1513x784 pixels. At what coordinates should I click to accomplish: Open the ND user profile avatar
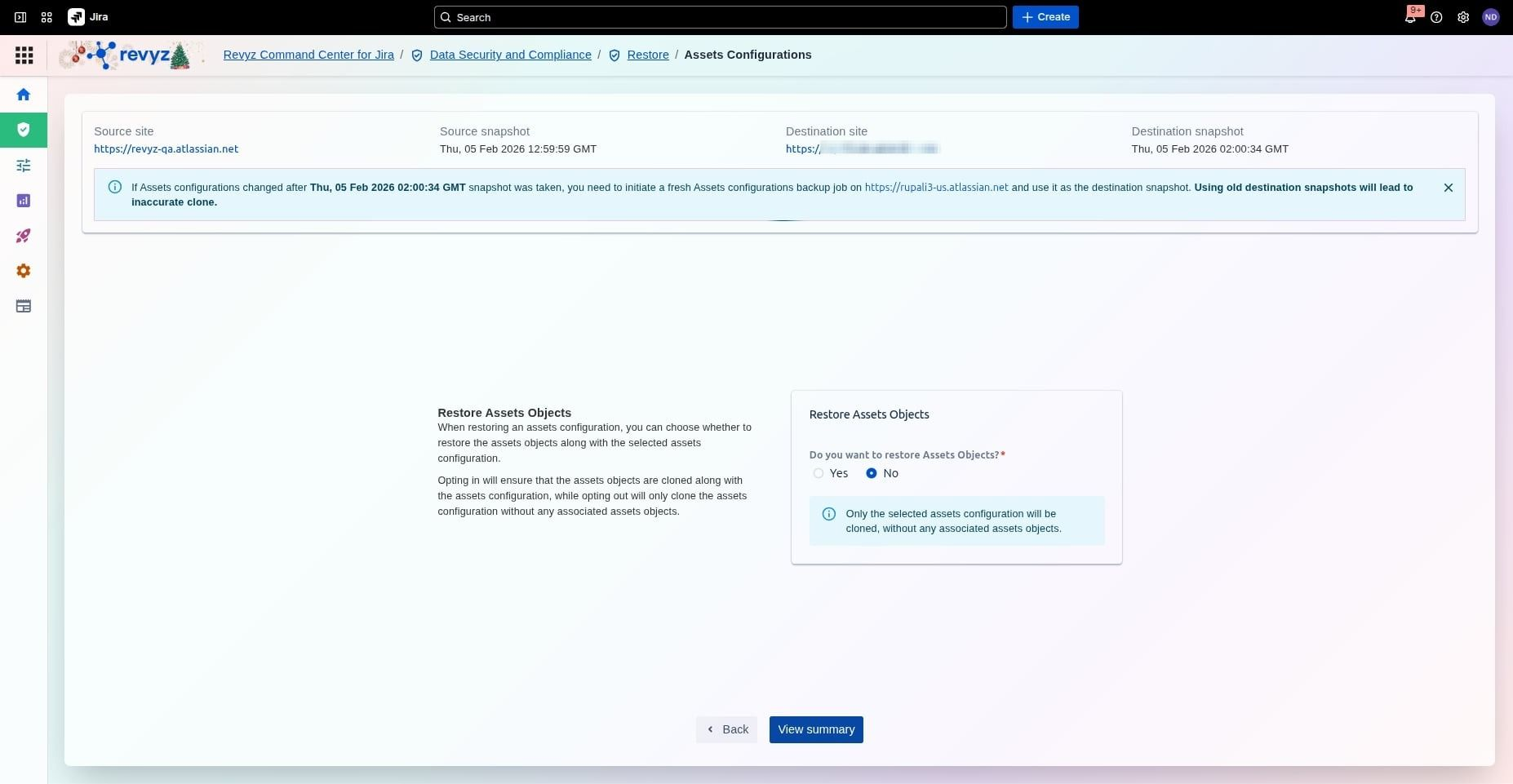tap(1490, 17)
